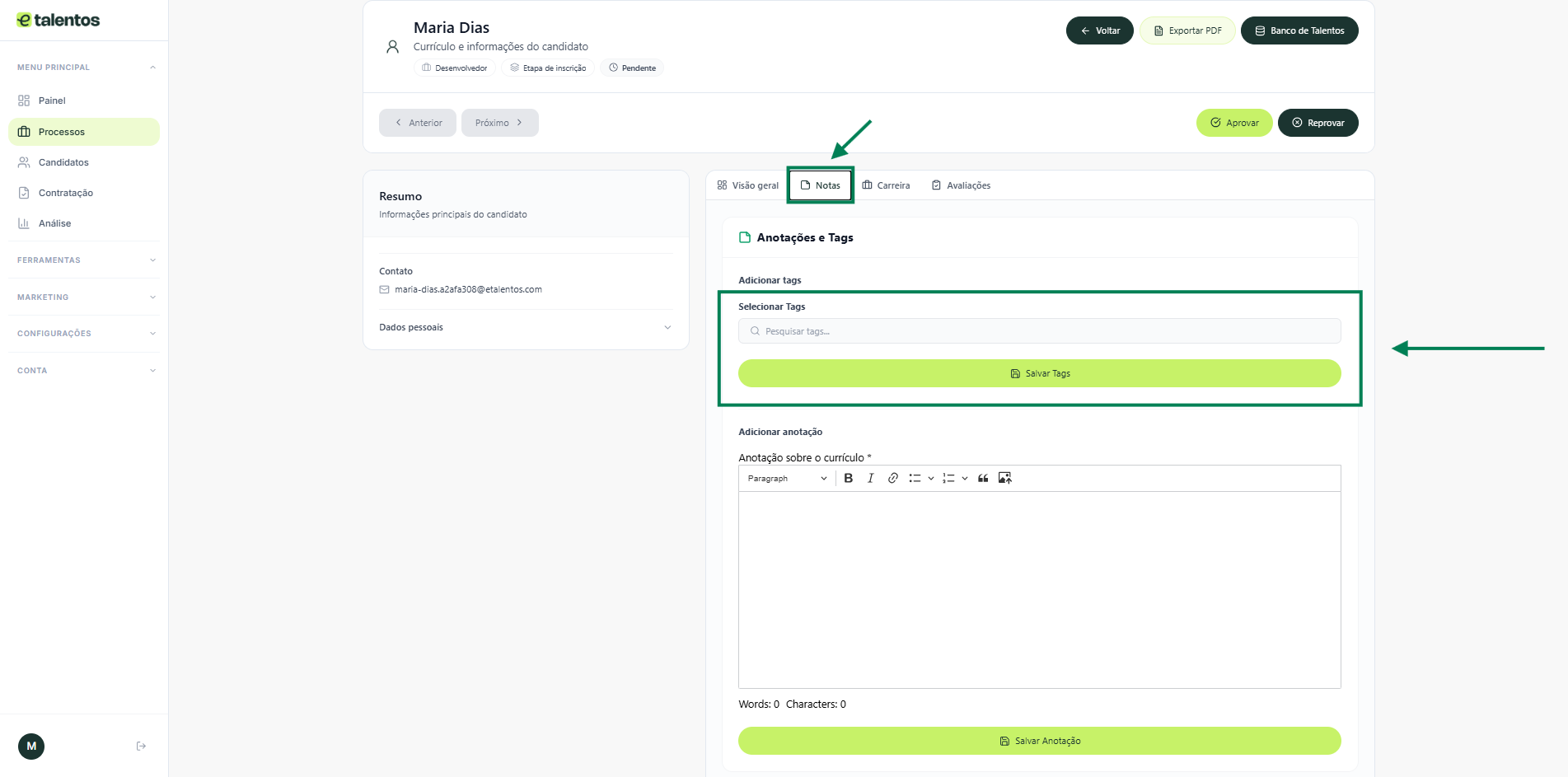
Task: Insert a link in the annotation
Action: tap(892, 479)
